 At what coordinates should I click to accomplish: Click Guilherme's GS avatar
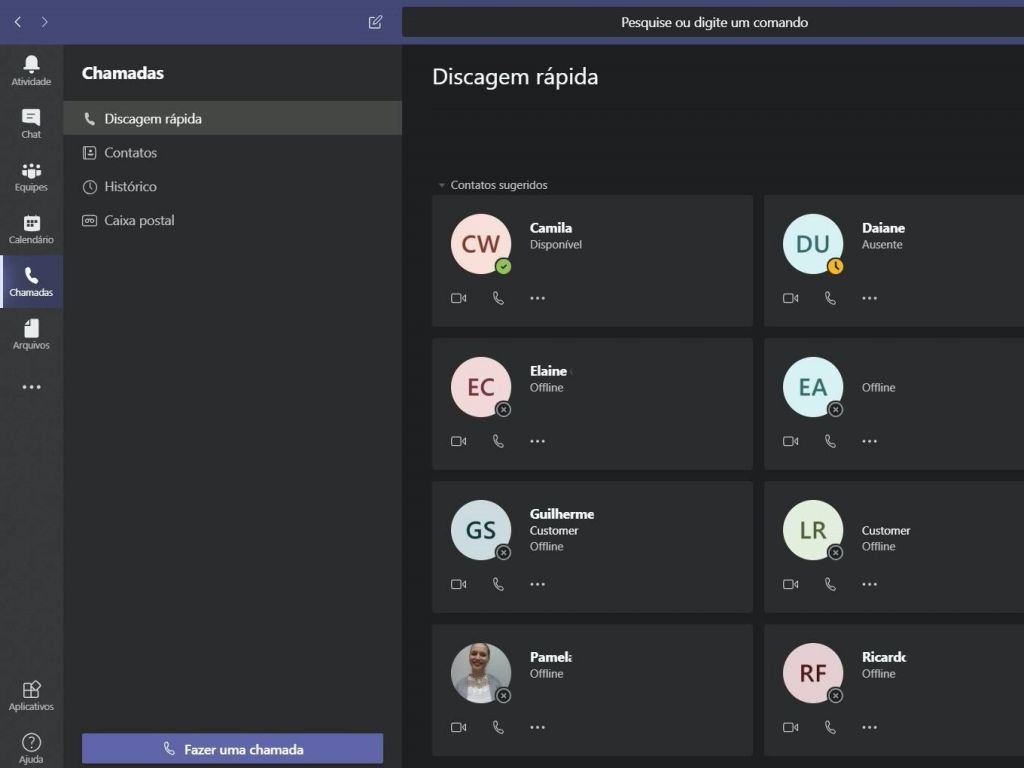click(481, 530)
